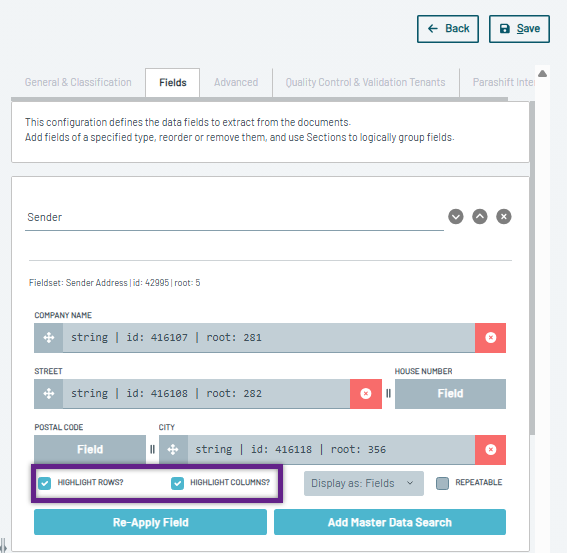
Task: Remove the Company Name field with red X
Action: (490, 337)
